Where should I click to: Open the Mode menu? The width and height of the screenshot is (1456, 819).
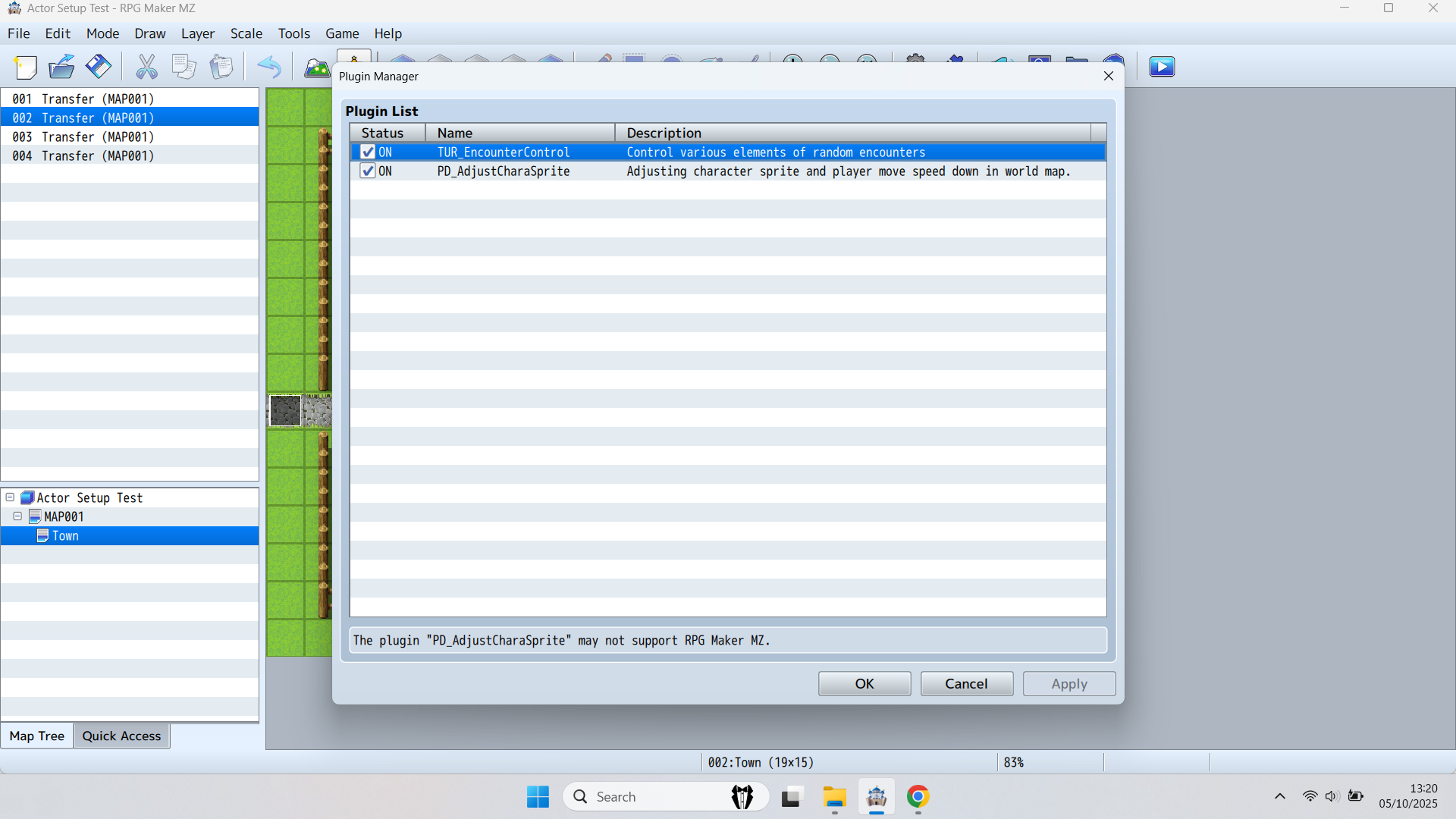[102, 33]
